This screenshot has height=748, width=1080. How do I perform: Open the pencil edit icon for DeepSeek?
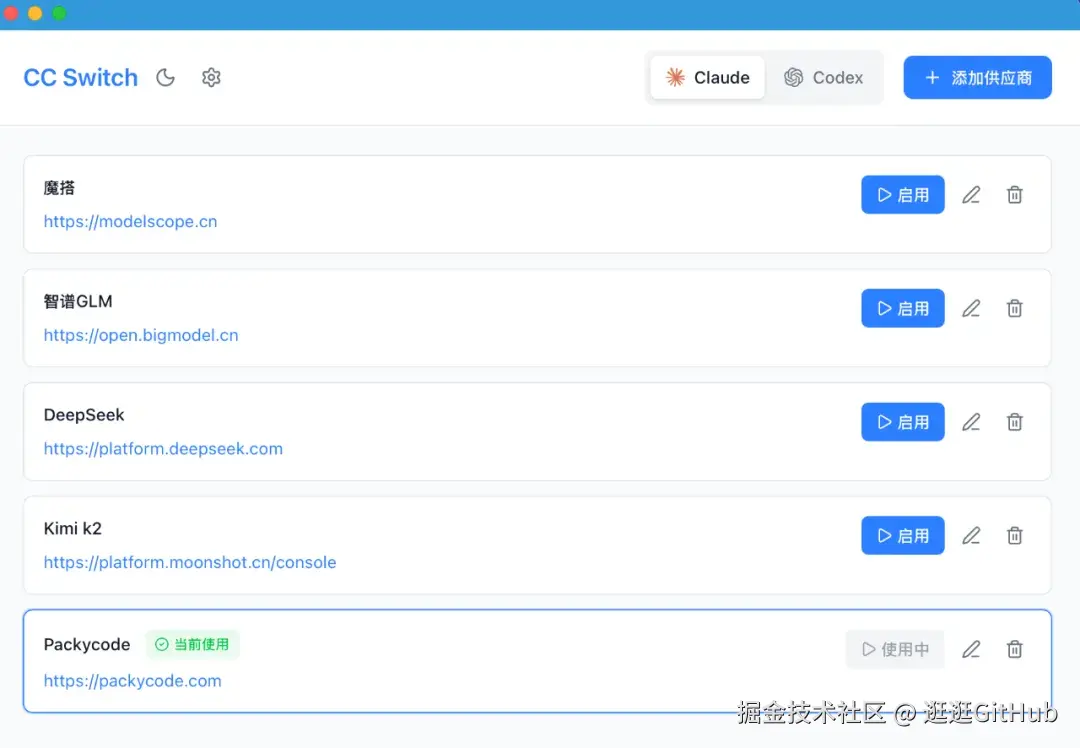coord(971,421)
